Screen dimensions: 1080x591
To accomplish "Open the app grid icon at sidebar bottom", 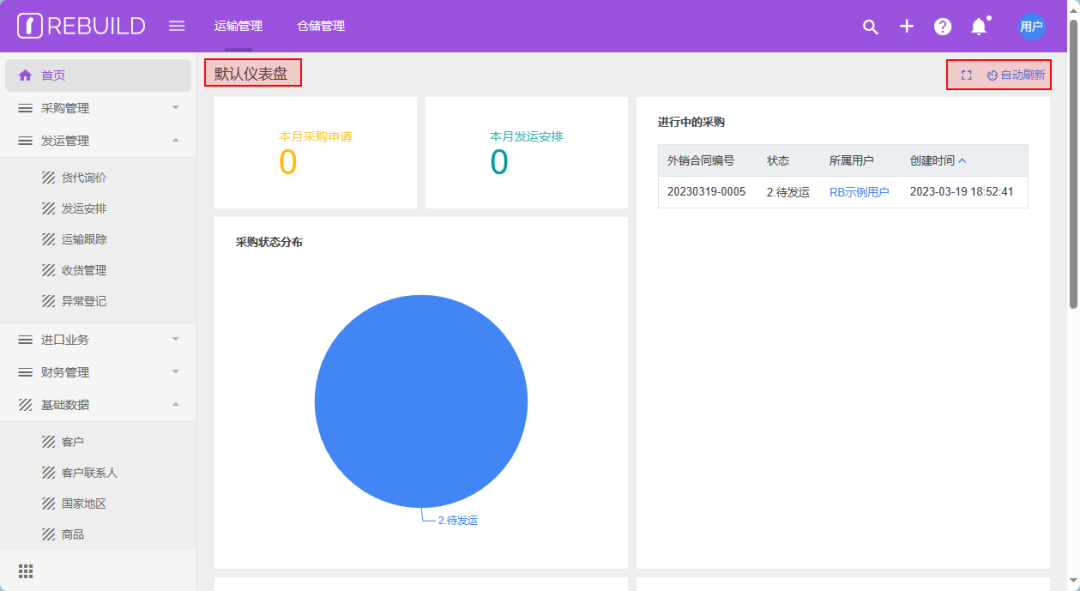I will (x=25, y=570).
